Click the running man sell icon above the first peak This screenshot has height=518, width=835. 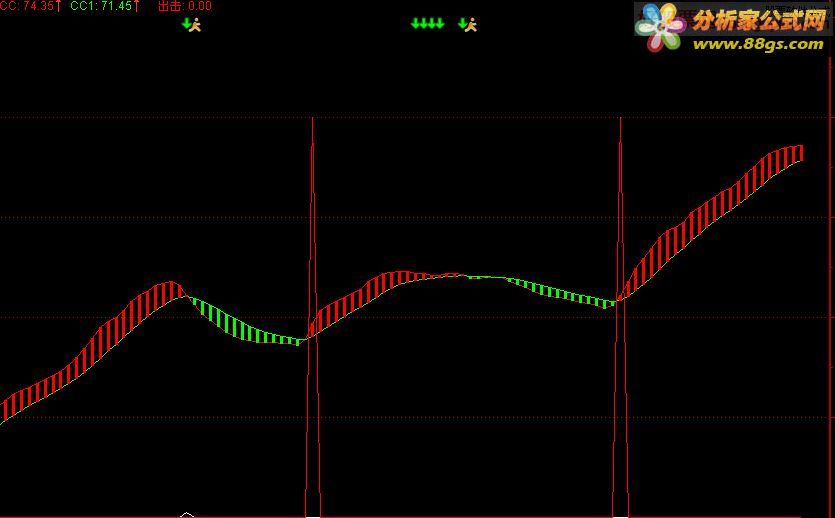[x=195, y=24]
